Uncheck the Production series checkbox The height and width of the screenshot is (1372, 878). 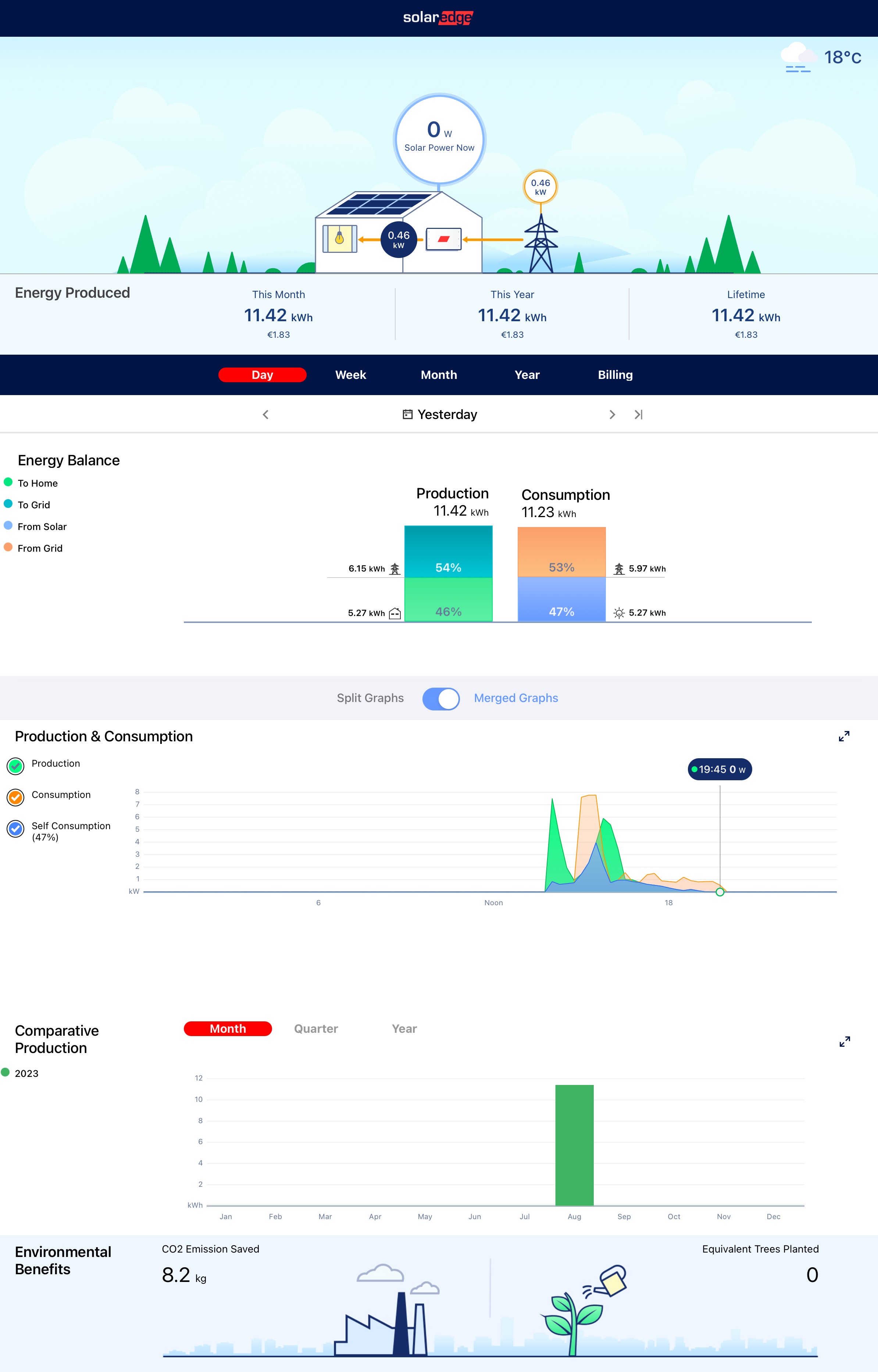pos(15,766)
